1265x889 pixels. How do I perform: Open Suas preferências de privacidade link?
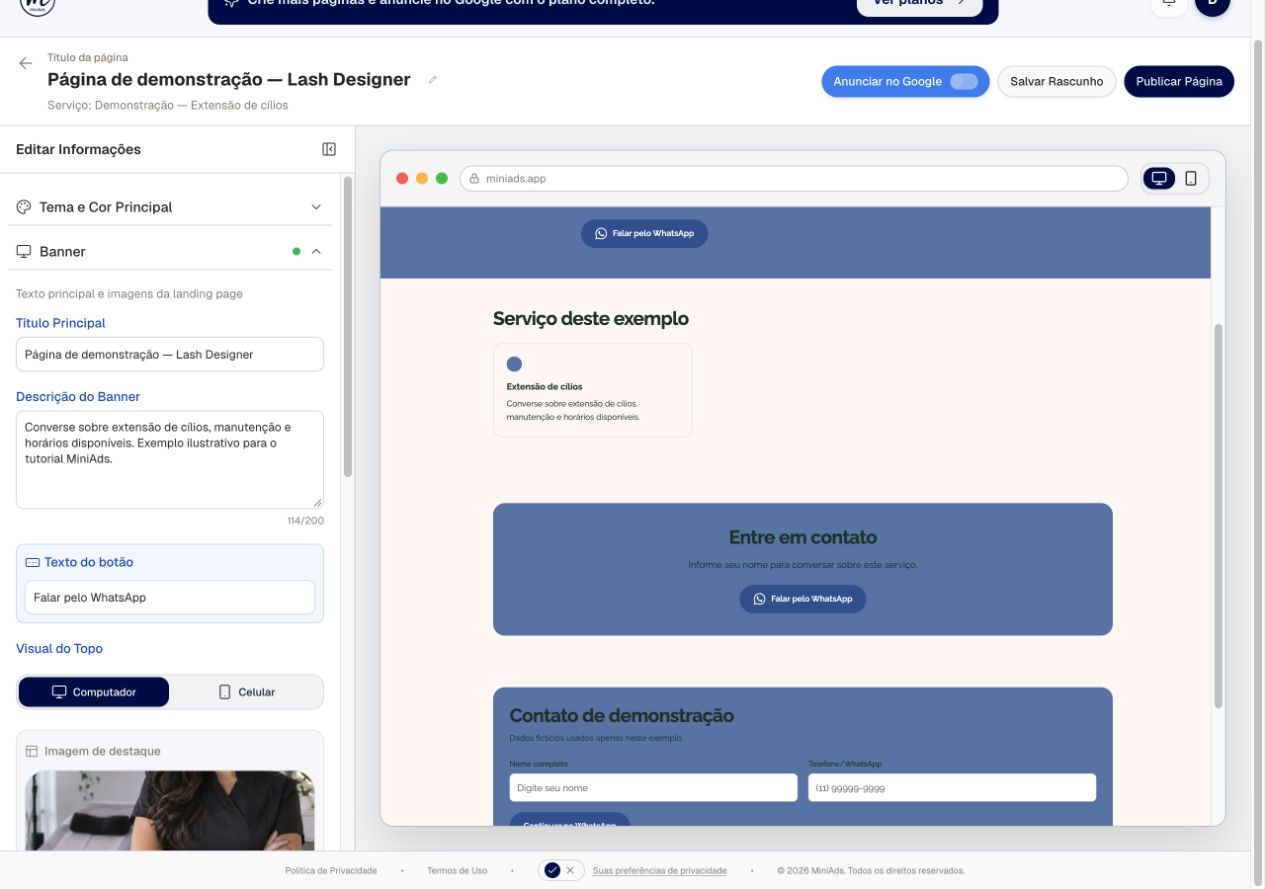click(x=660, y=871)
